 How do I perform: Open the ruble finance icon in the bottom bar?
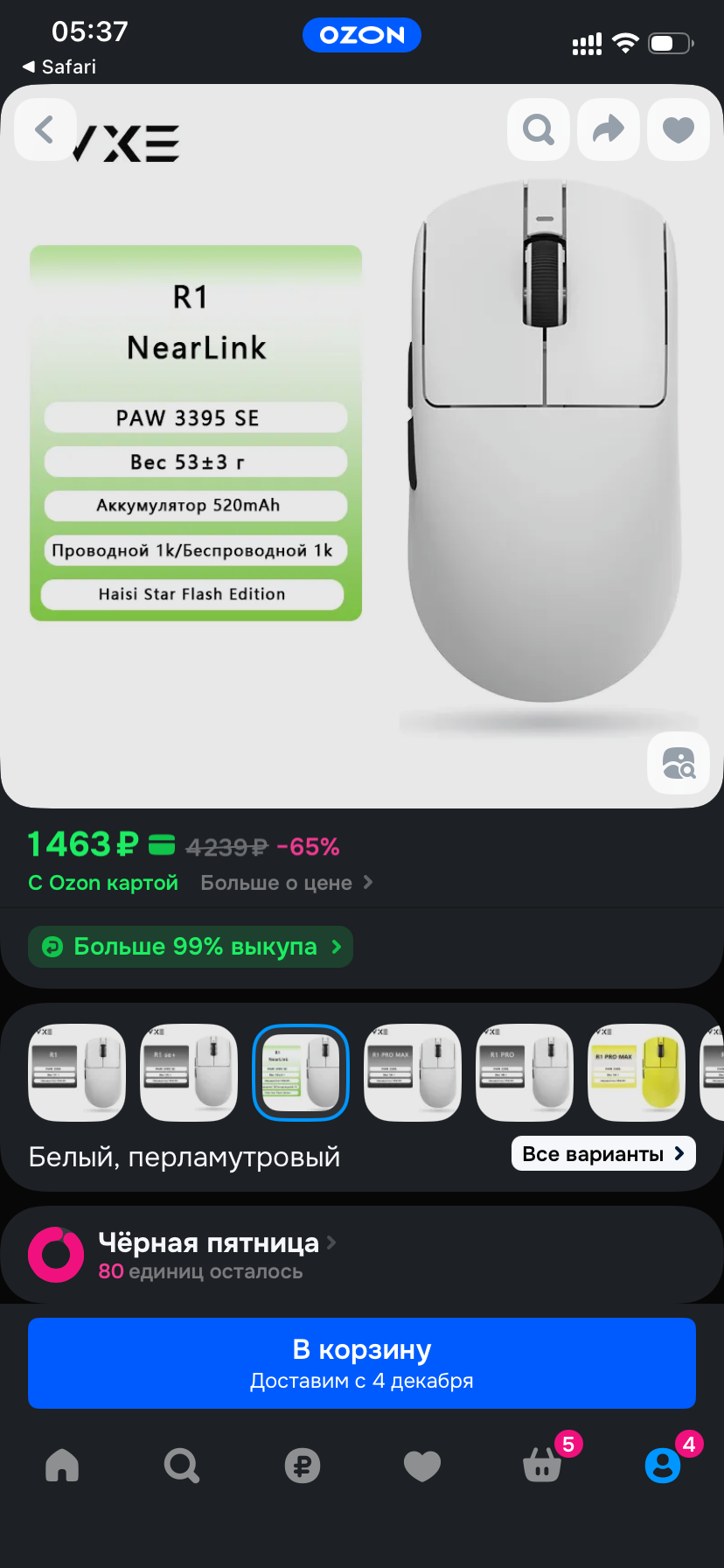[303, 1465]
